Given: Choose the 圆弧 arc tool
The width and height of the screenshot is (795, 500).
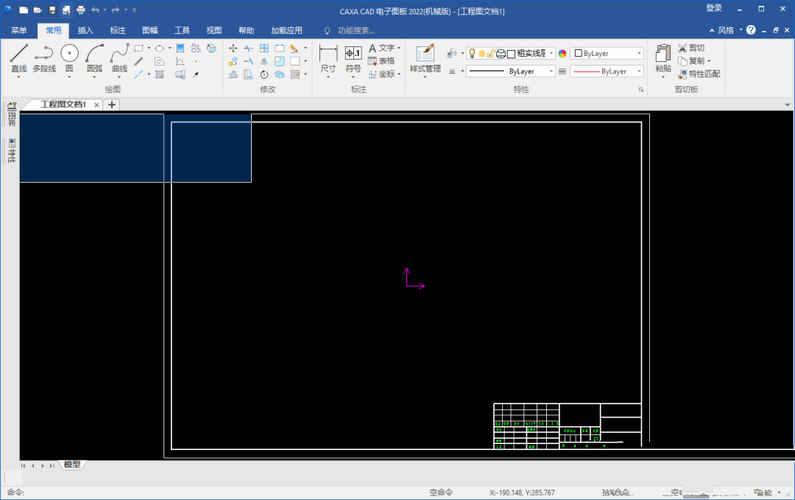Looking at the screenshot, I should click(94, 58).
